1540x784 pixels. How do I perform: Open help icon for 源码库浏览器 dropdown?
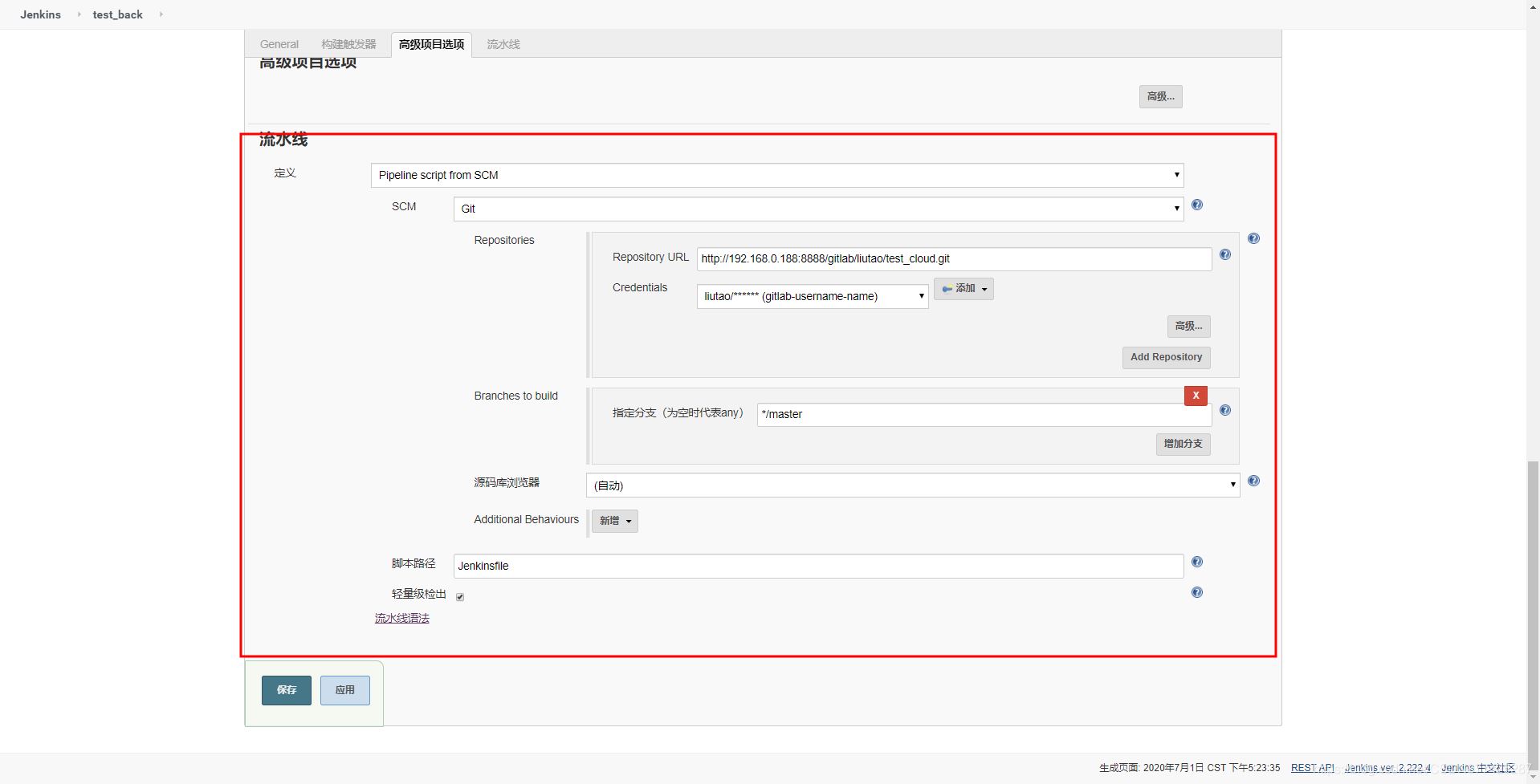tap(1253, 481)
